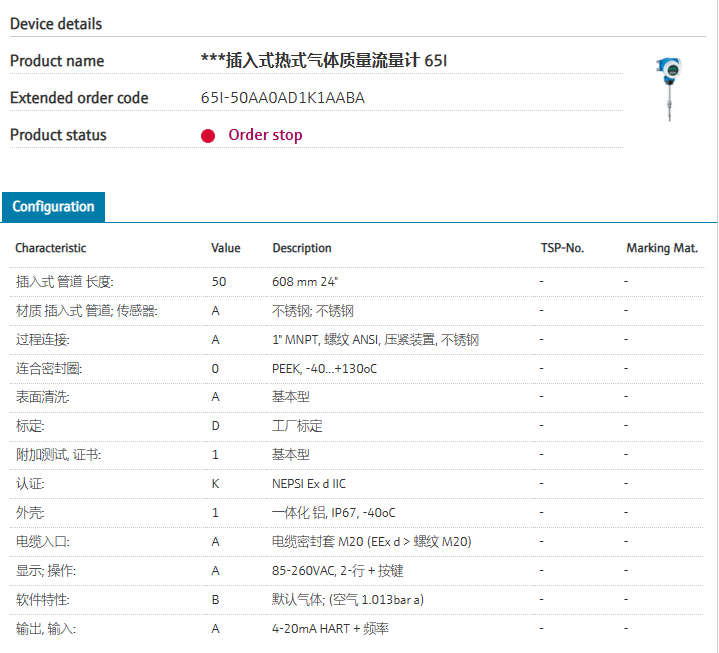Click the PEEK, -40...+130oC seal description
Image resolution: width=719 pixels, height=653 pixels.
coord(325,369)
